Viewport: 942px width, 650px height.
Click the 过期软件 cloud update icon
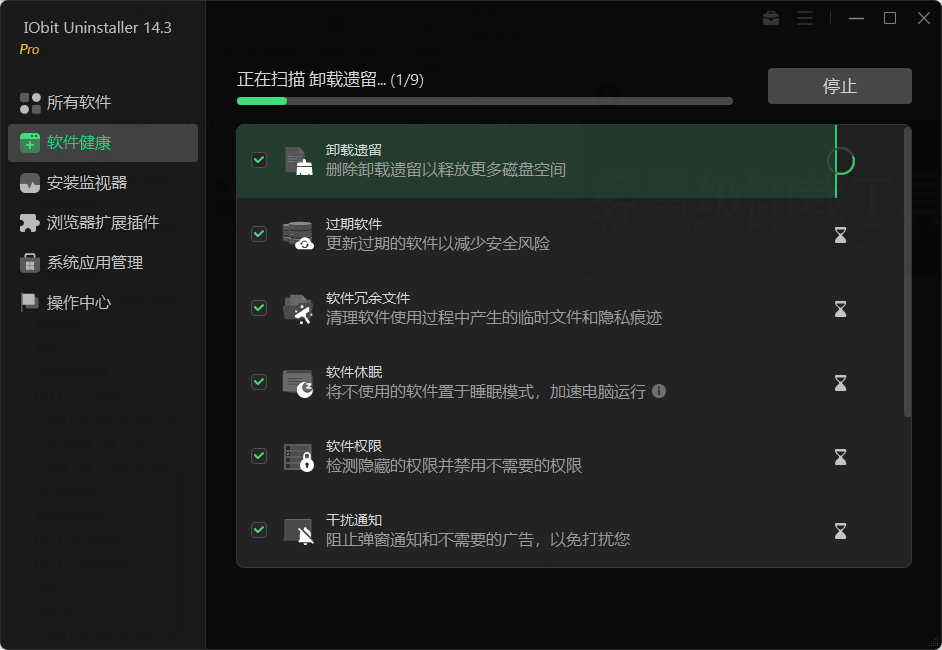pyautogui.click(x=299, y=235)
